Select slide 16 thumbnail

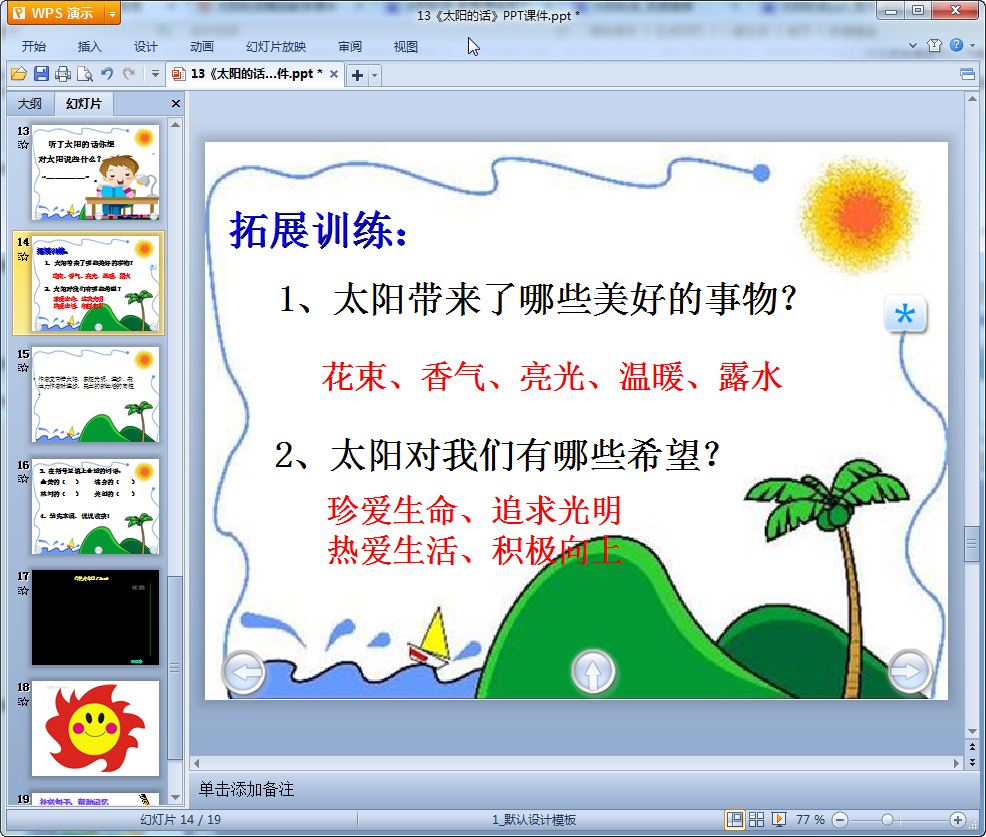[x=96, y=506]
